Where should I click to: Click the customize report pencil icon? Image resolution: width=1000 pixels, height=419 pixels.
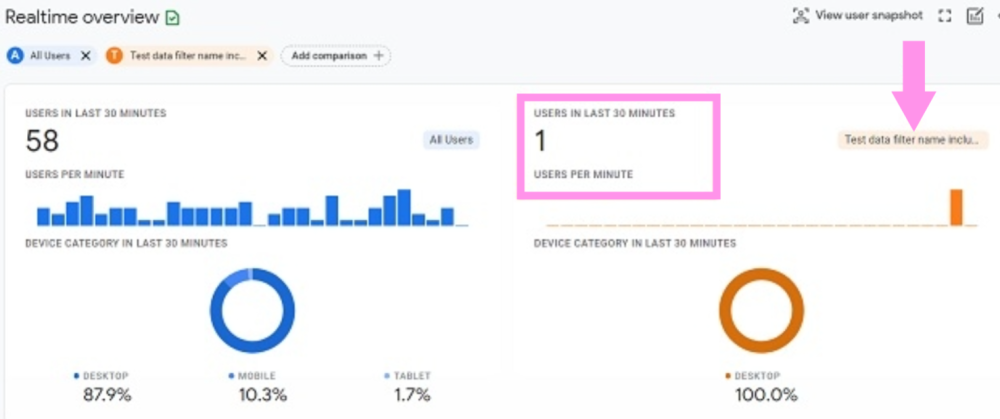[x=975, y=15]
